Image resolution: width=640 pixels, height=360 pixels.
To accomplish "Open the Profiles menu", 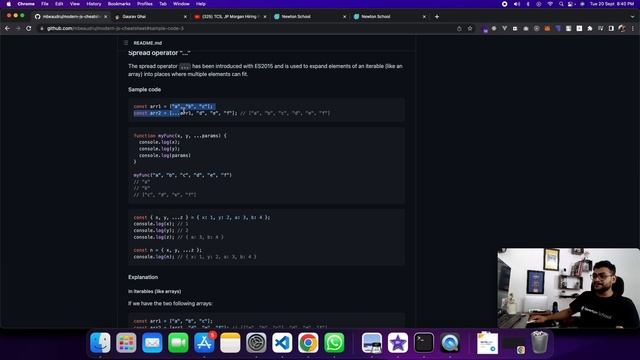I will coord(144,4).
